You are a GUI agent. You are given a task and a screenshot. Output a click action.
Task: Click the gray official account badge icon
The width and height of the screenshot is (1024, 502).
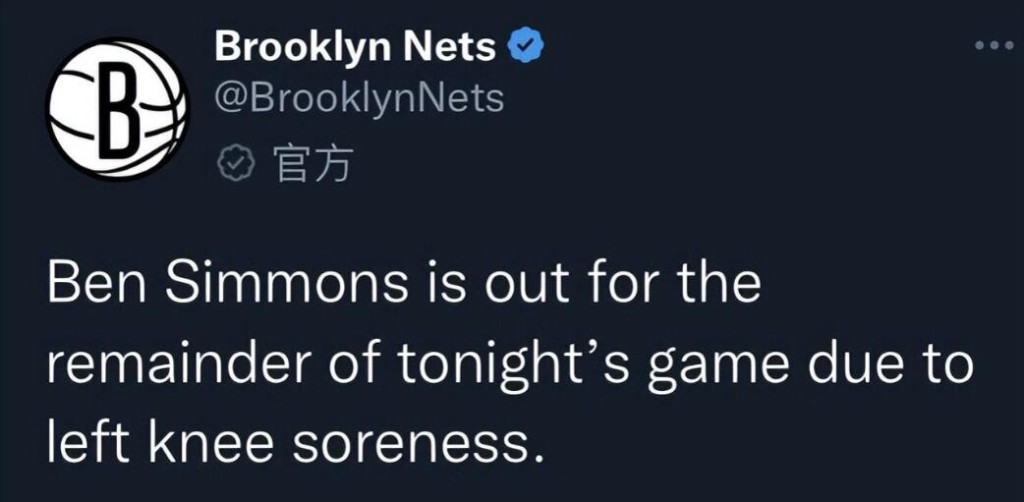[234, 163]
